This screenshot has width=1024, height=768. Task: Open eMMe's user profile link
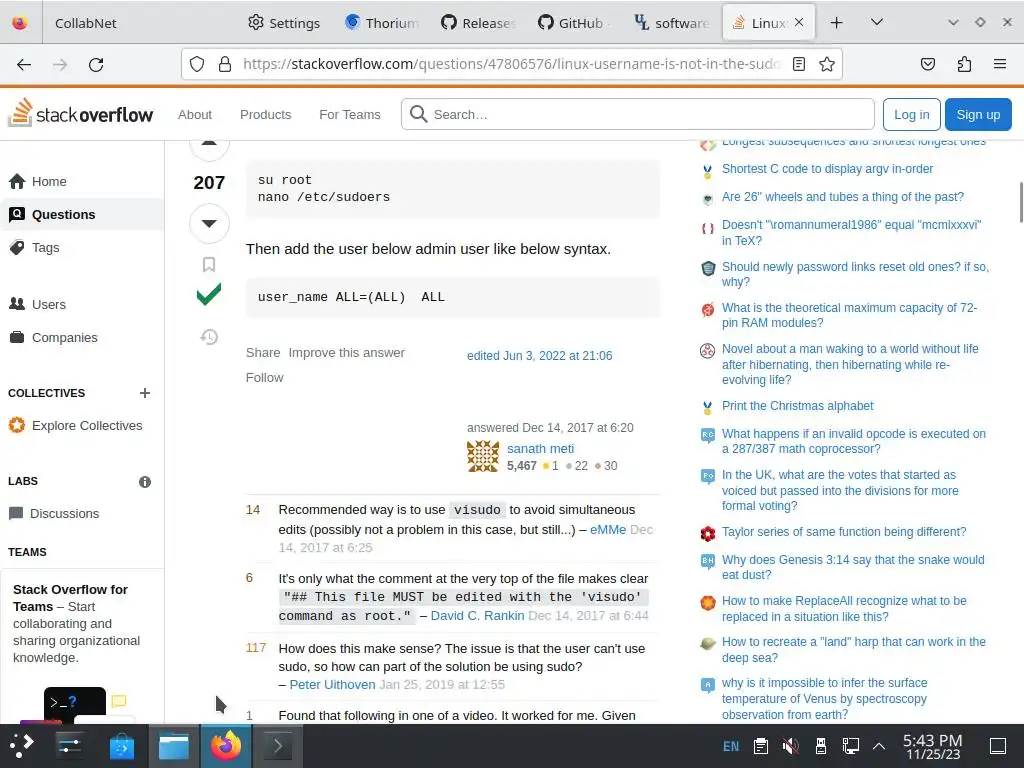608,530
